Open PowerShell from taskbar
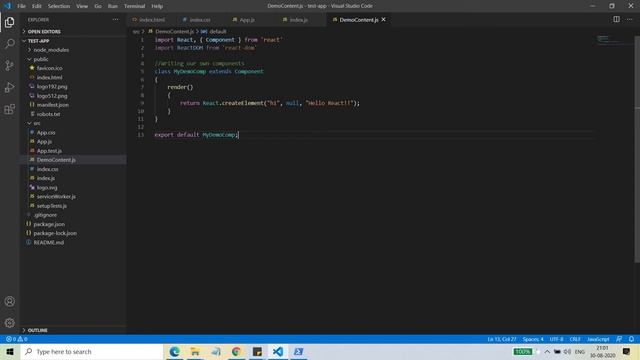The width and height of the screenshot is (640, 360). coord(298,351)
